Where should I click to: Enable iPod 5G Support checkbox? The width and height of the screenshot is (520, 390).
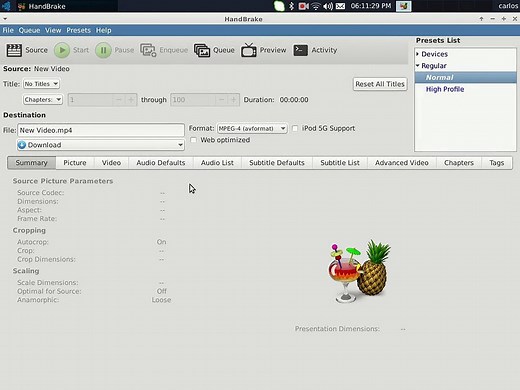point(295,128)
